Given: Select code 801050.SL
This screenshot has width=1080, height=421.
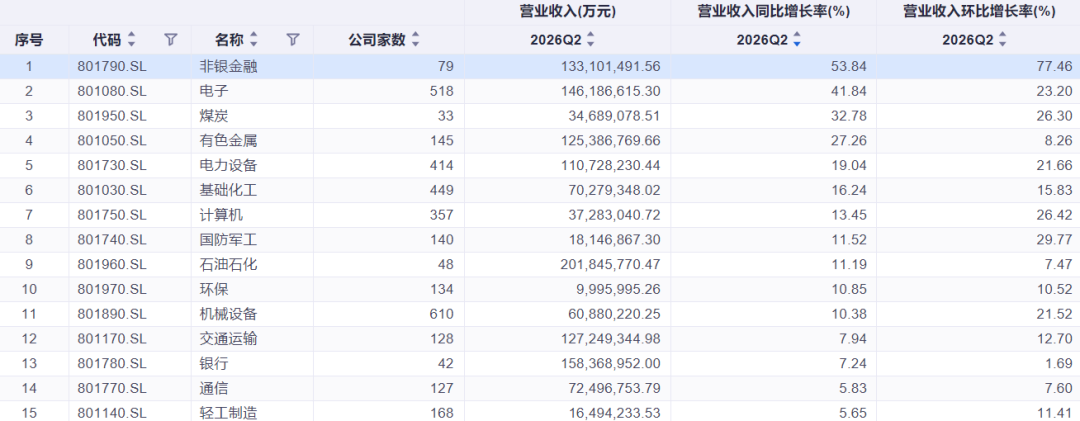Looking at the screenshot, I should [112, 141].
